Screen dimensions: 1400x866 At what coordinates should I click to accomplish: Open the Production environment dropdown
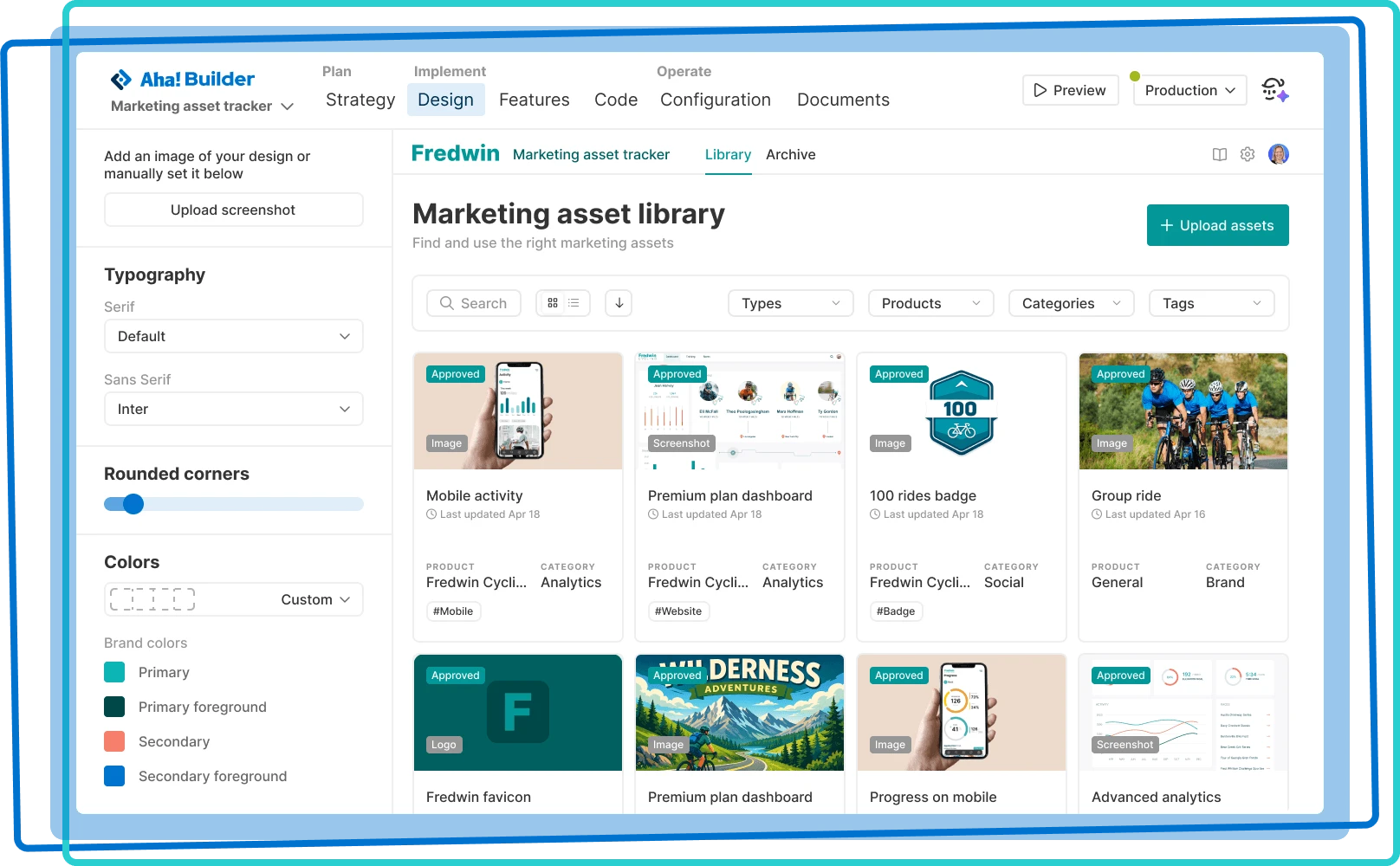tap(1190, 90)
